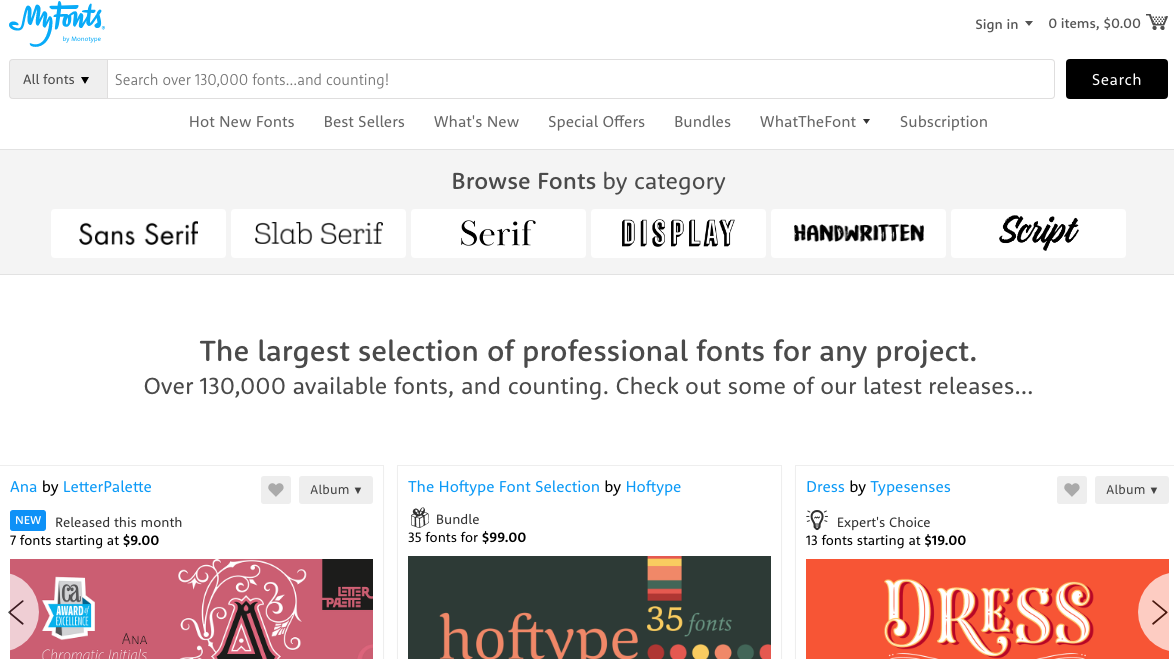This screenshot has height=659, width=1174.
Task: Open the Typesenses foundry link
Action: click(x=910, y=487)
